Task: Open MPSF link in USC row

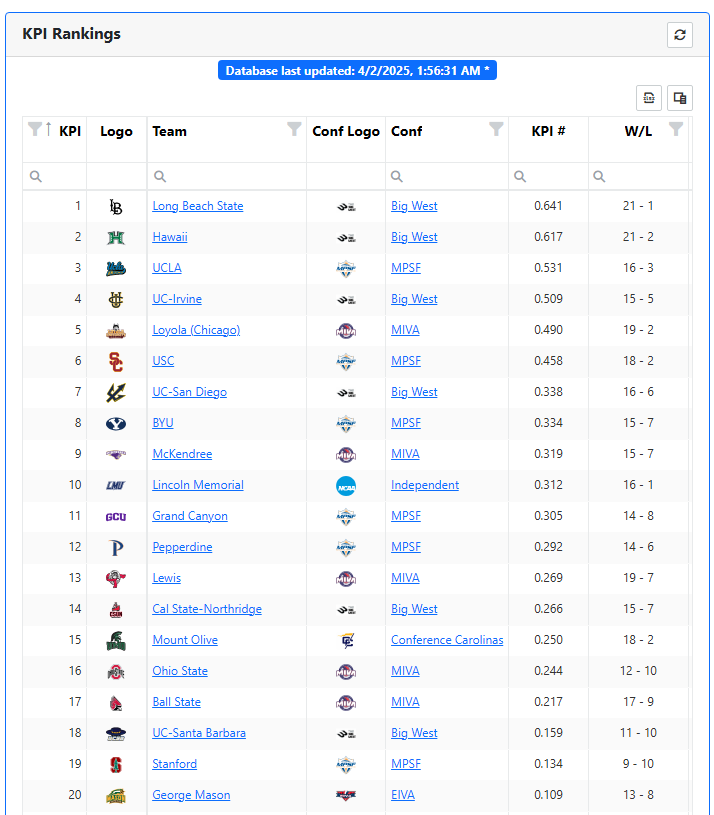Action: [406, 361]
